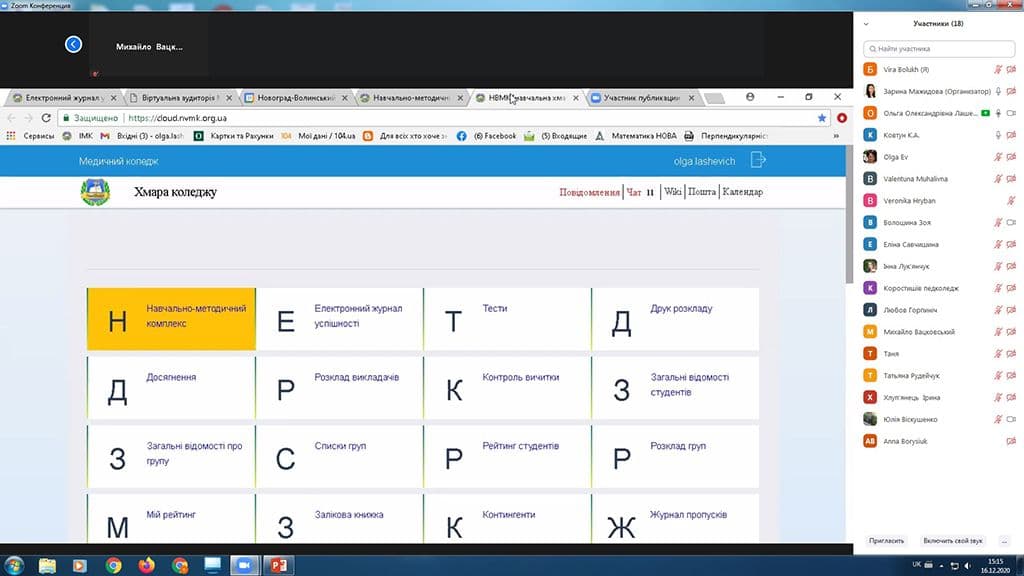Toggle the muted mic icon for Veronika Hryban
This screenshot has width=1024, height=576.
tap(1011, 200)
